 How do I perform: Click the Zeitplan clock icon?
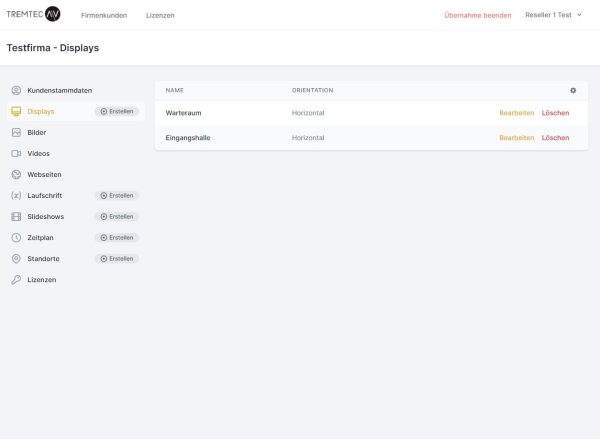pos(16,237)
